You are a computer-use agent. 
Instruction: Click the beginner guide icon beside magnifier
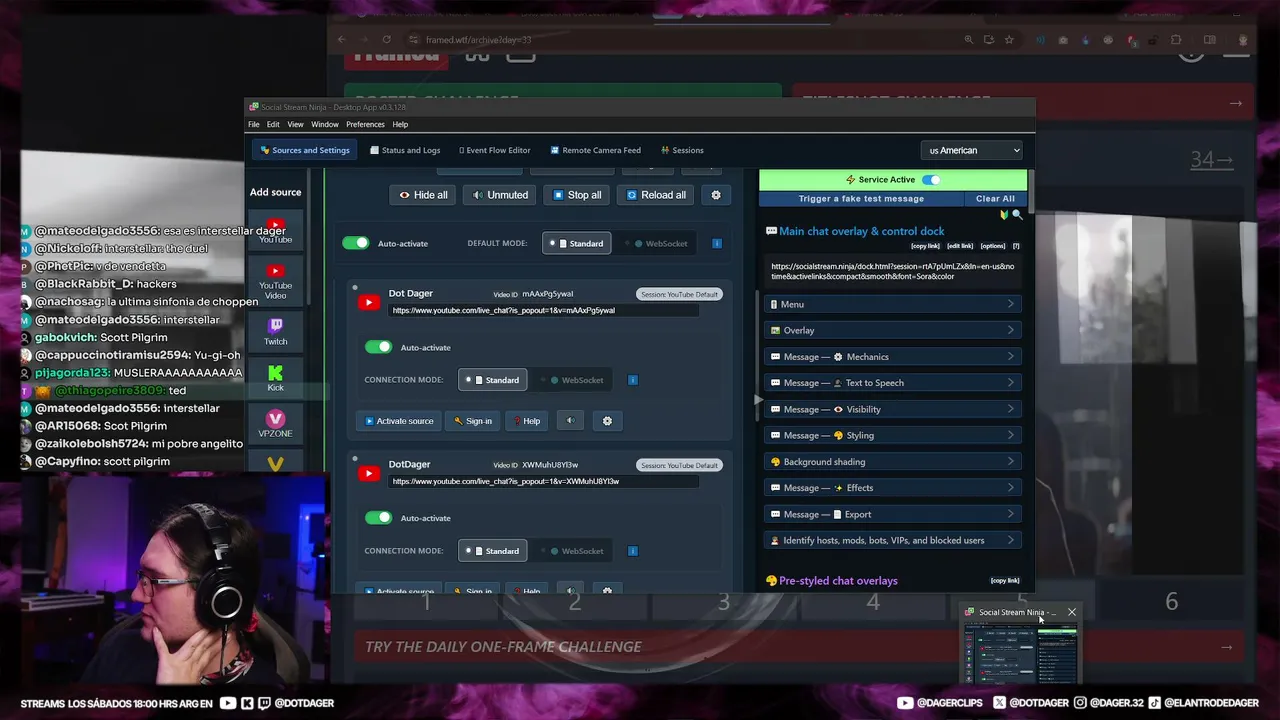coord(1004,215)
